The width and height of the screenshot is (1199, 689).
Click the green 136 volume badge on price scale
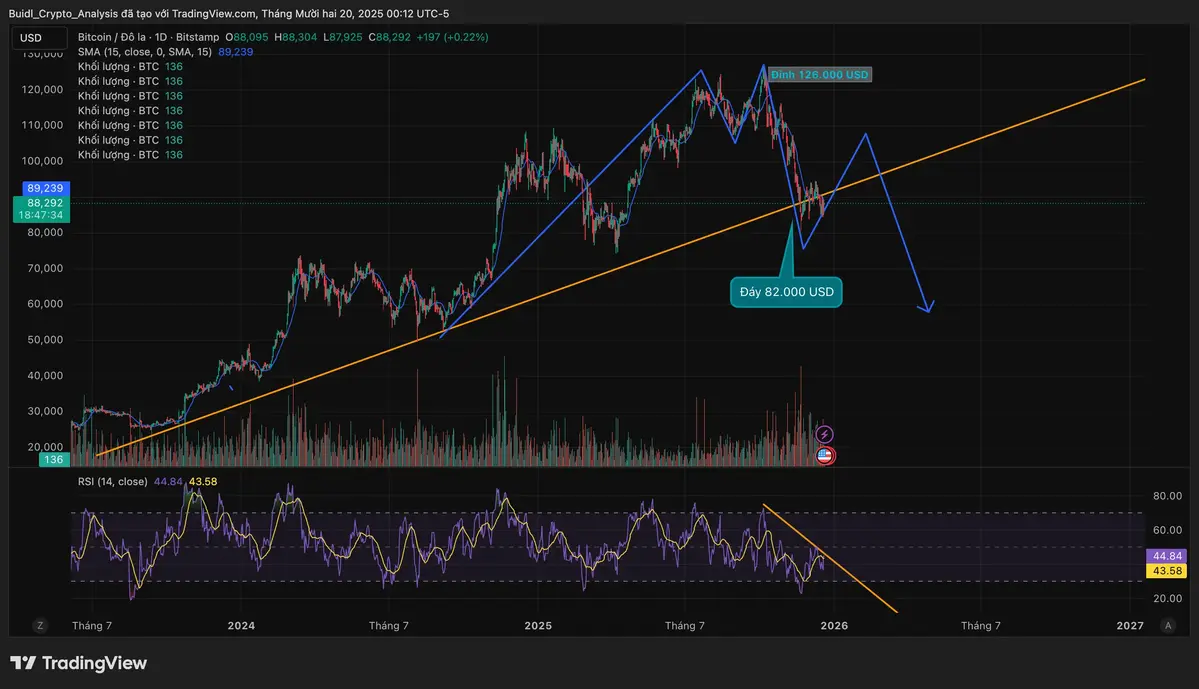pos(53,459)
